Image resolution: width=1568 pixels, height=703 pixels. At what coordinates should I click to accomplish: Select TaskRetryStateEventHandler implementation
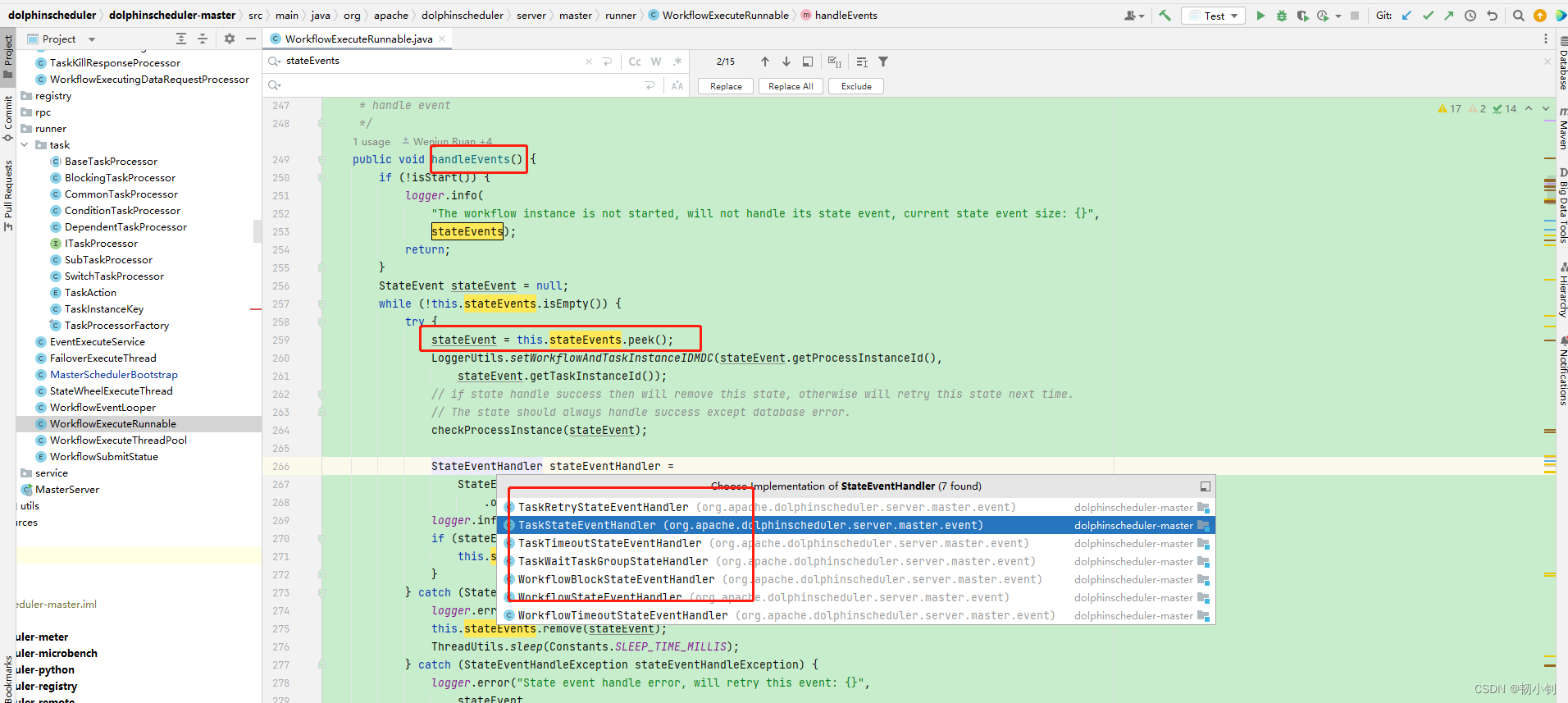click(856, 508)
